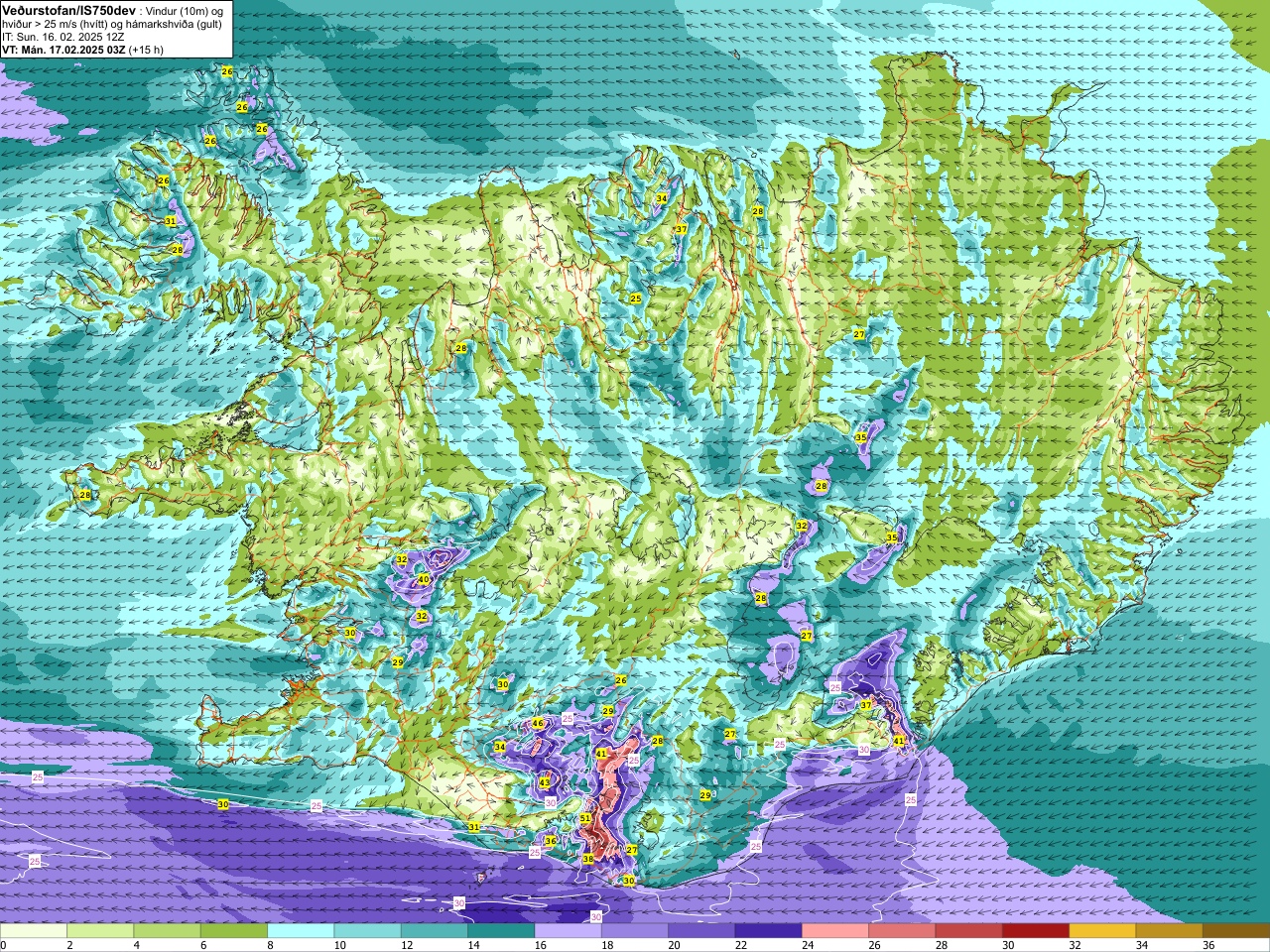The width and height of the screenshot is (1270, 952).
Task: Pick the yellow-orange 32–34 legend swatch
Action: click(x=1101, y=931)
